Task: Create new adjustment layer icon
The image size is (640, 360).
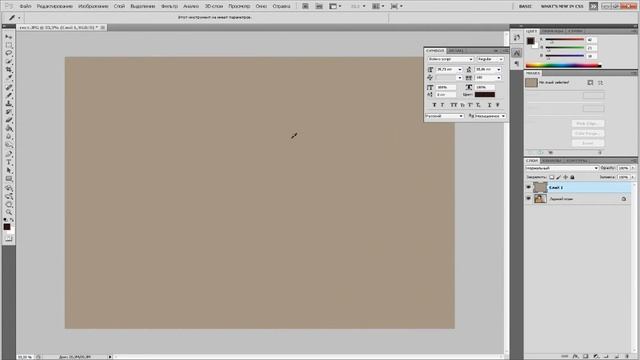Action: click(596, 356)
